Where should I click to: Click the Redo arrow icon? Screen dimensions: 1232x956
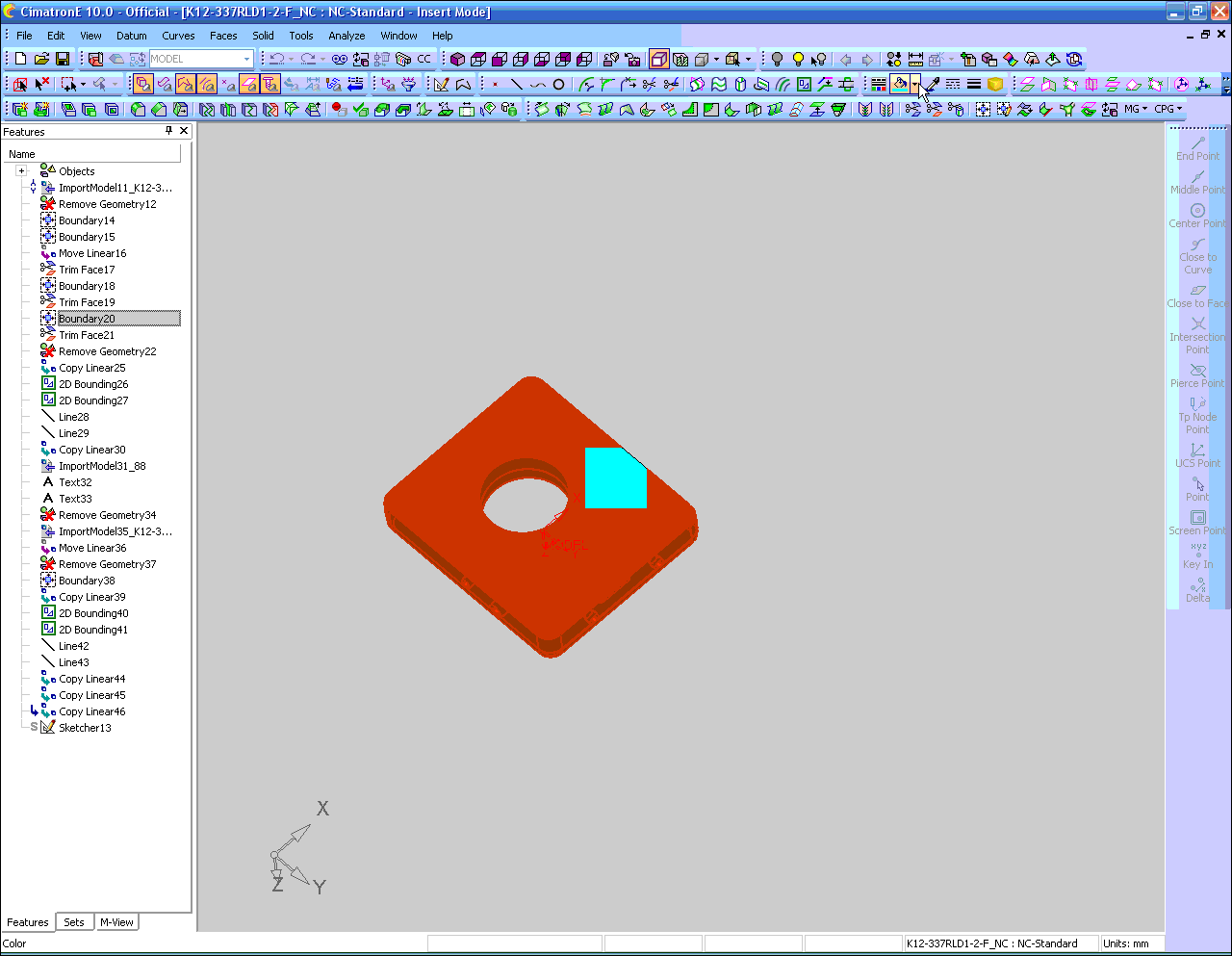[308, 59]
